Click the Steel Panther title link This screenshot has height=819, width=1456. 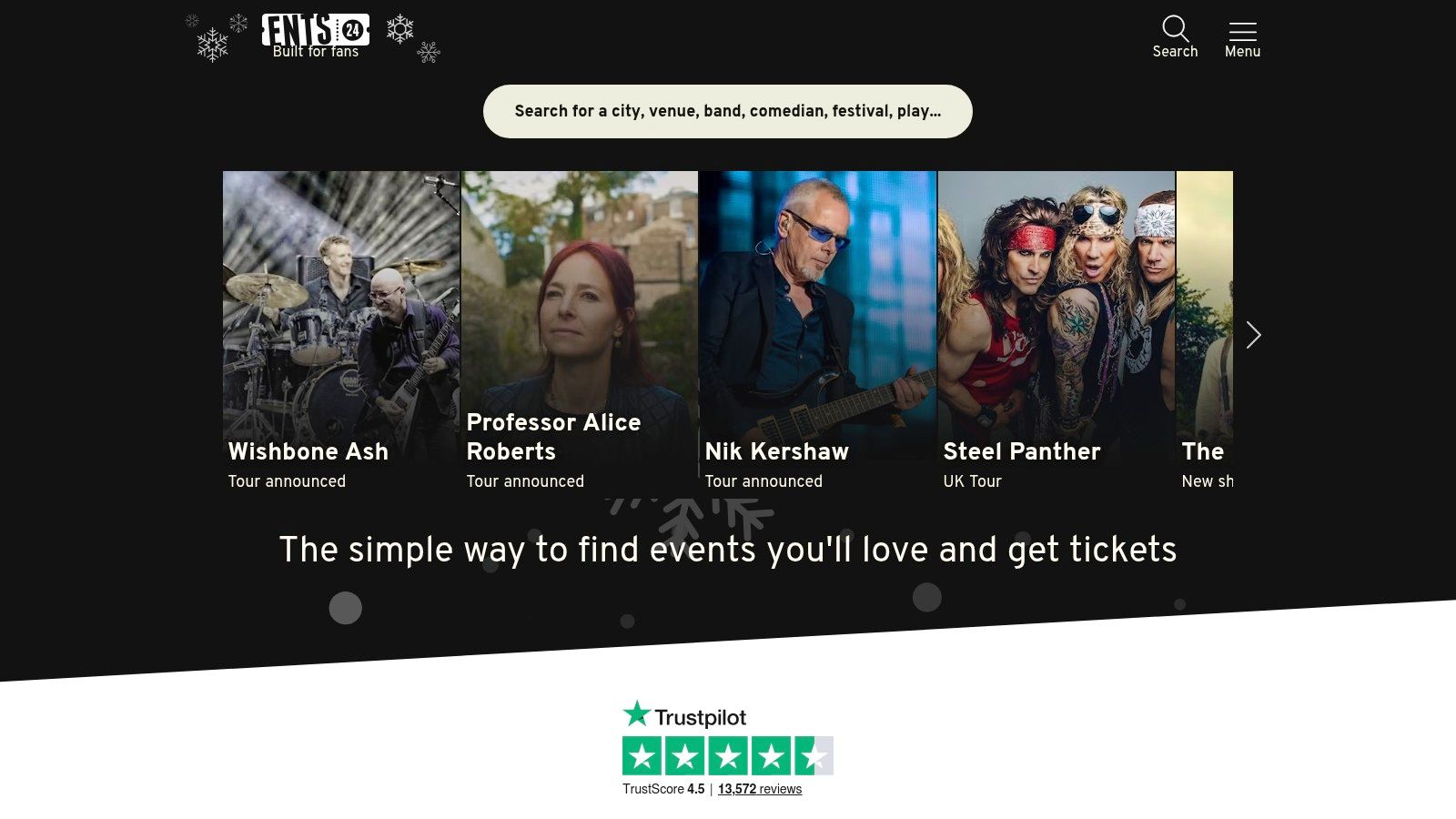coord(1022,451)
